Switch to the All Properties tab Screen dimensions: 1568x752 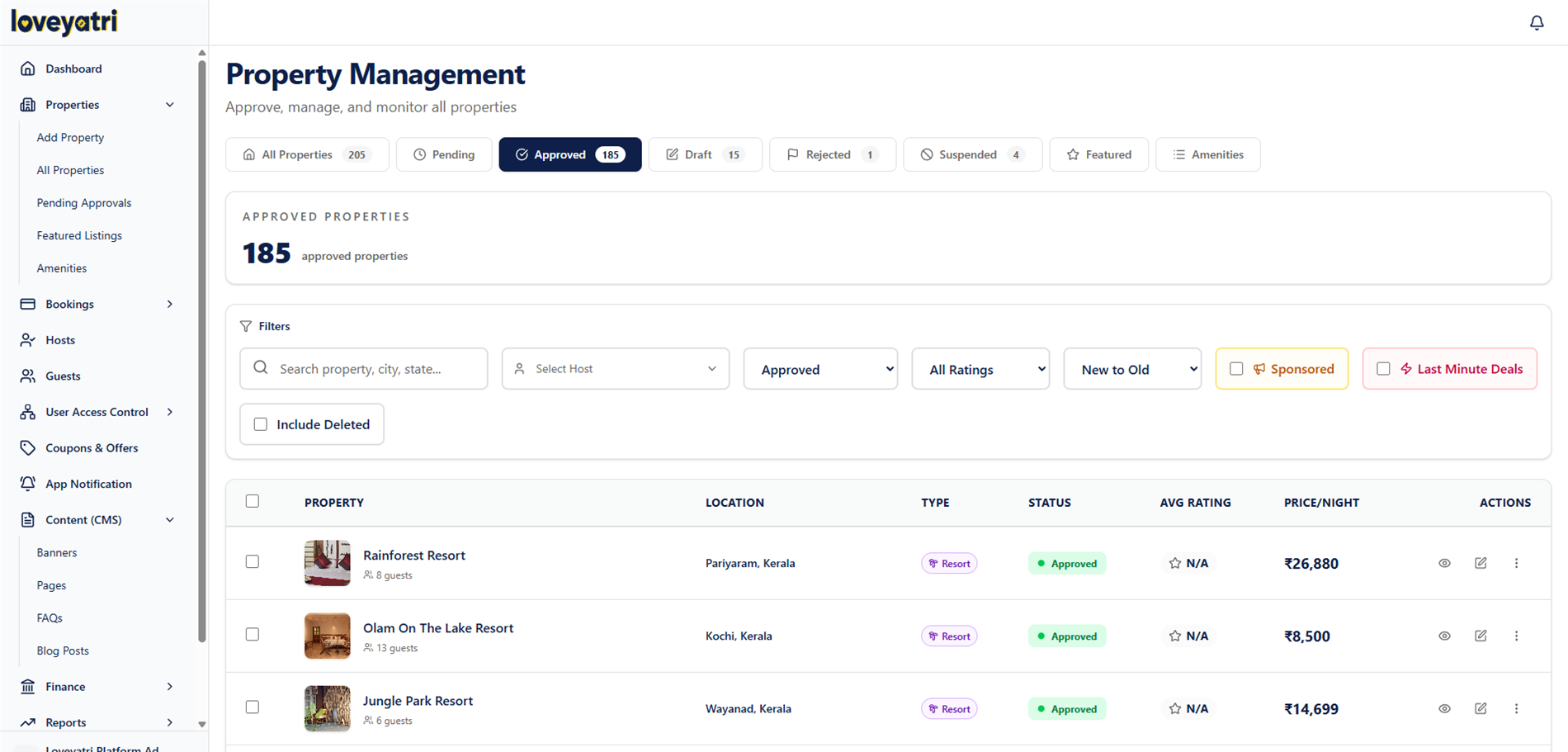307,154
